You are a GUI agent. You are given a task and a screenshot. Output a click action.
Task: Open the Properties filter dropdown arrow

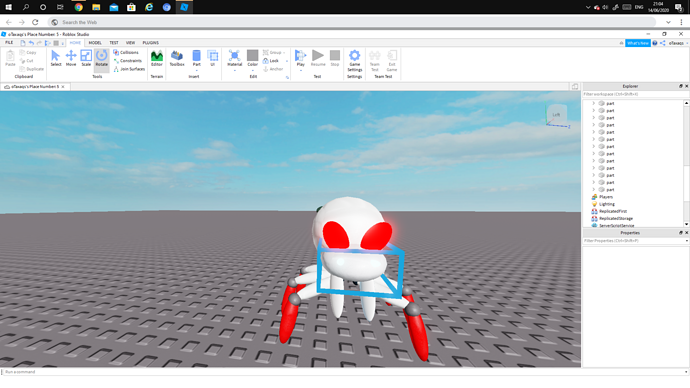pos(686,241)
